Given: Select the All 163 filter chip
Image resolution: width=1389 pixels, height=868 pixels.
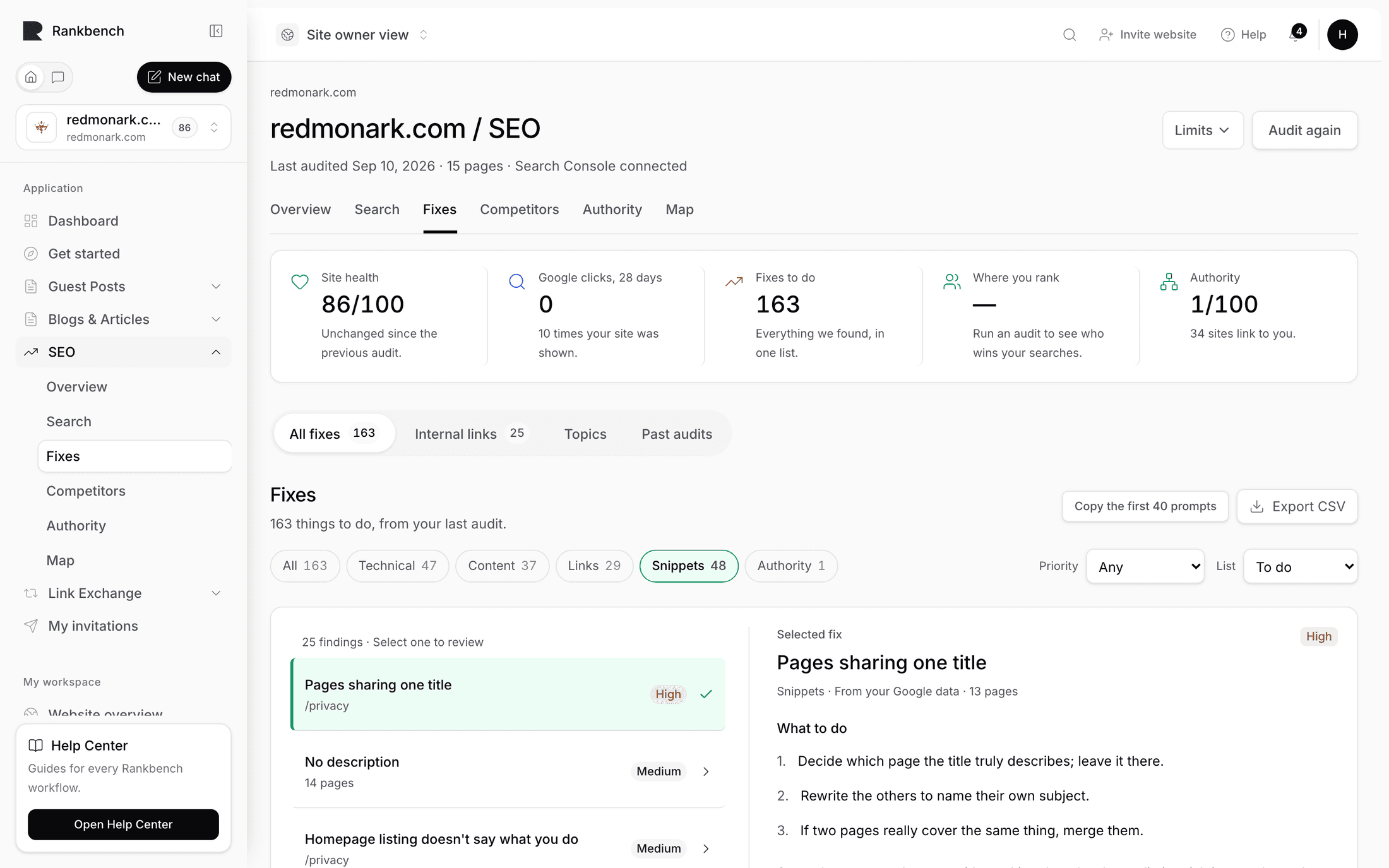Looking at the screenshot, I should [305, 566].
